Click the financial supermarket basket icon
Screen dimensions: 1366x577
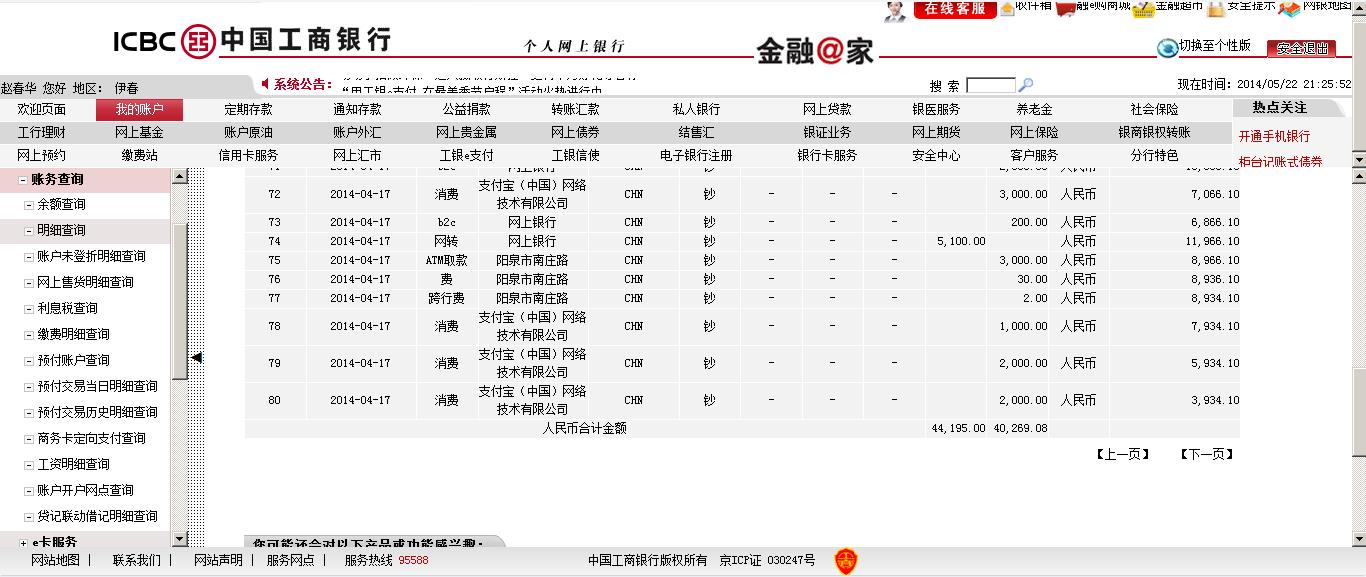(x=1143, y=9)
